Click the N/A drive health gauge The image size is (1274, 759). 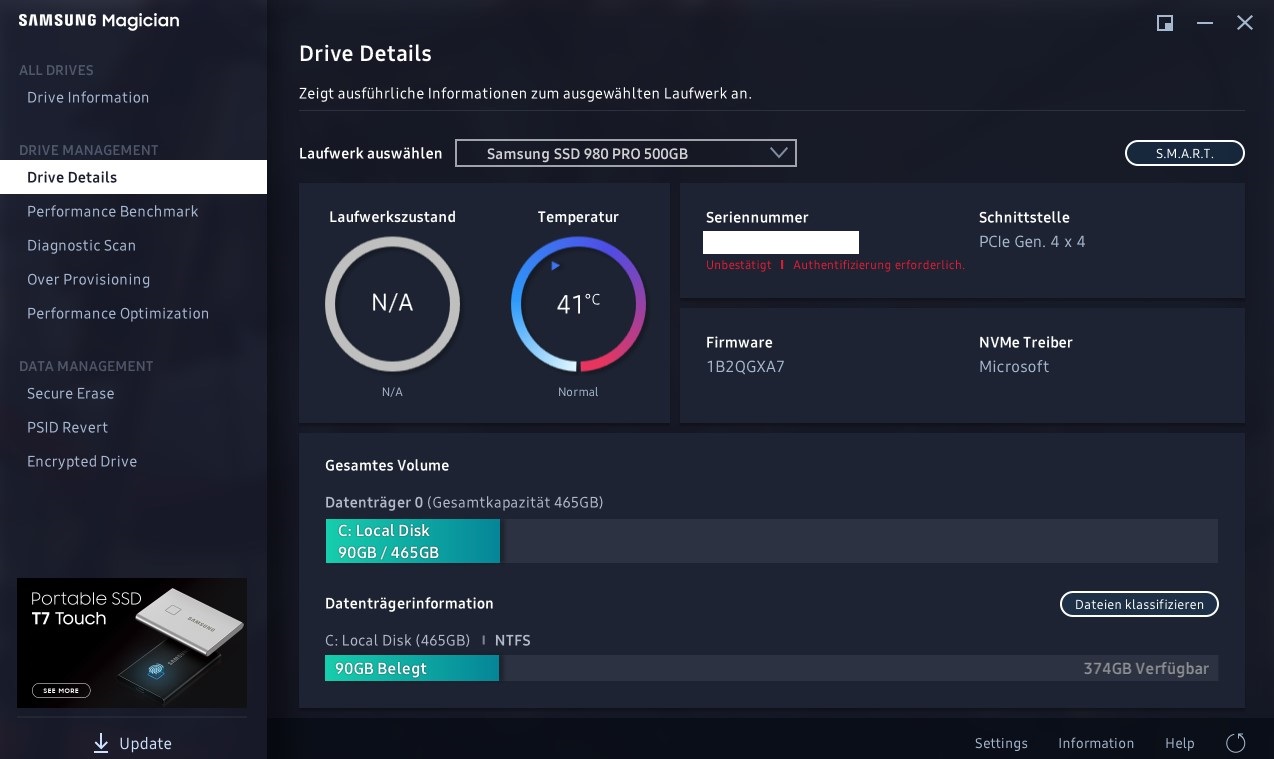point(392,303)
